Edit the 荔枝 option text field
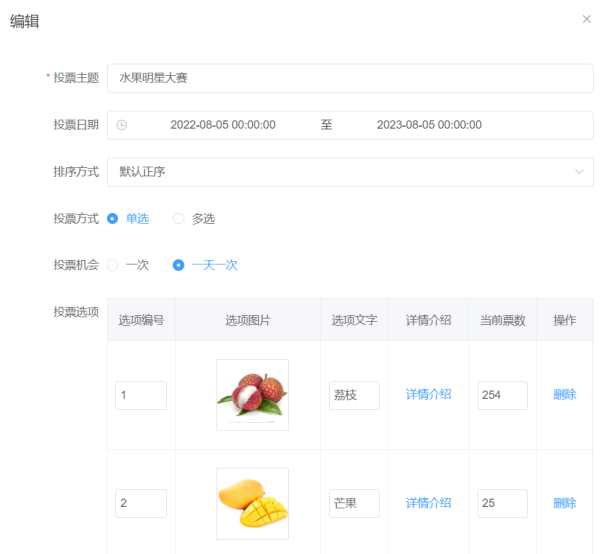The width and height of the screenshot is (600, 554). click(x=354, y=395)
